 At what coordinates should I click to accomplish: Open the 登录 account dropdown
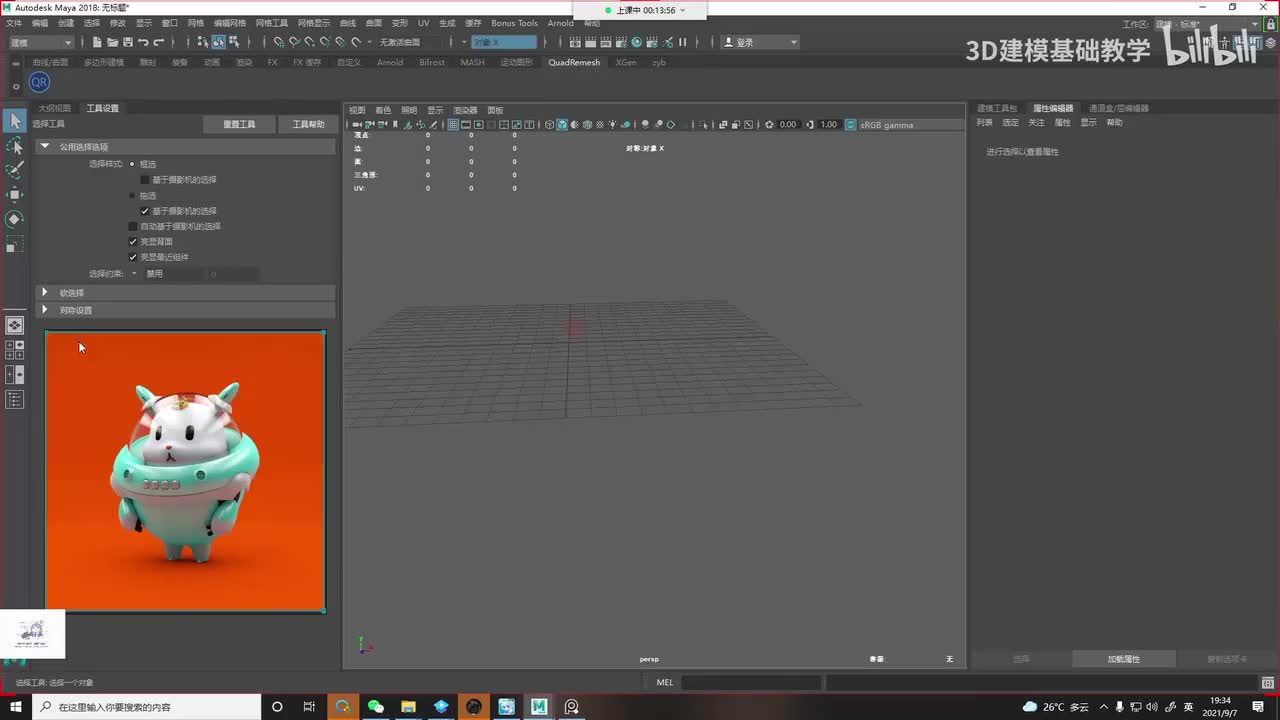click(760, 42)
